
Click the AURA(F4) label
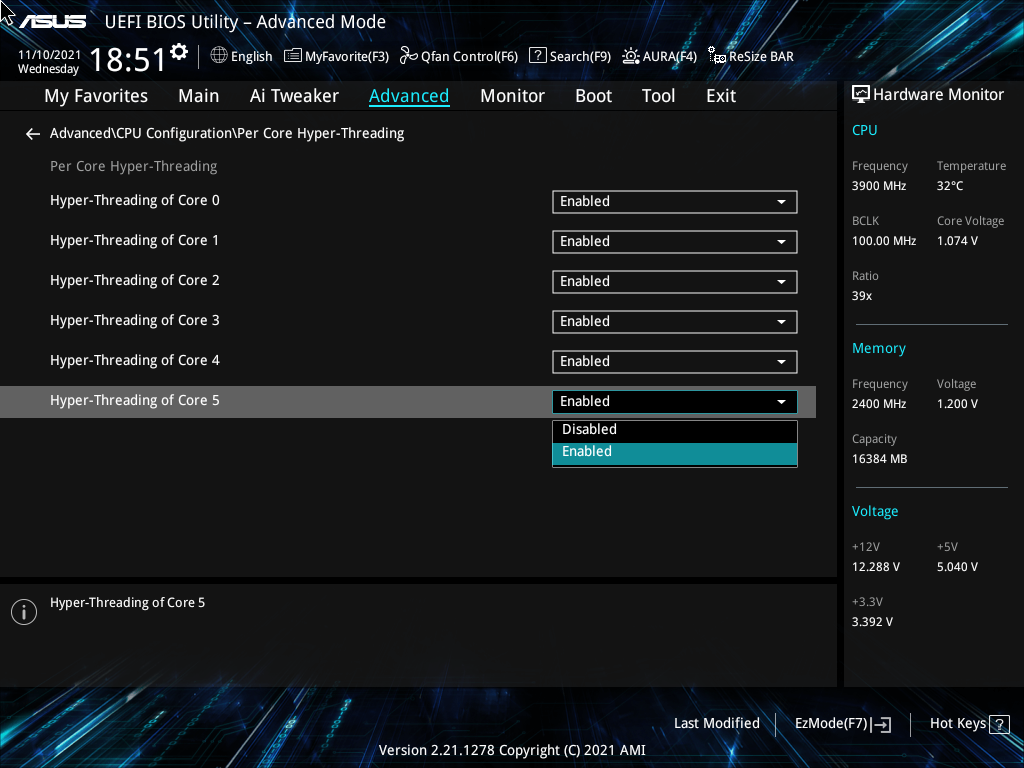[669, 57]
